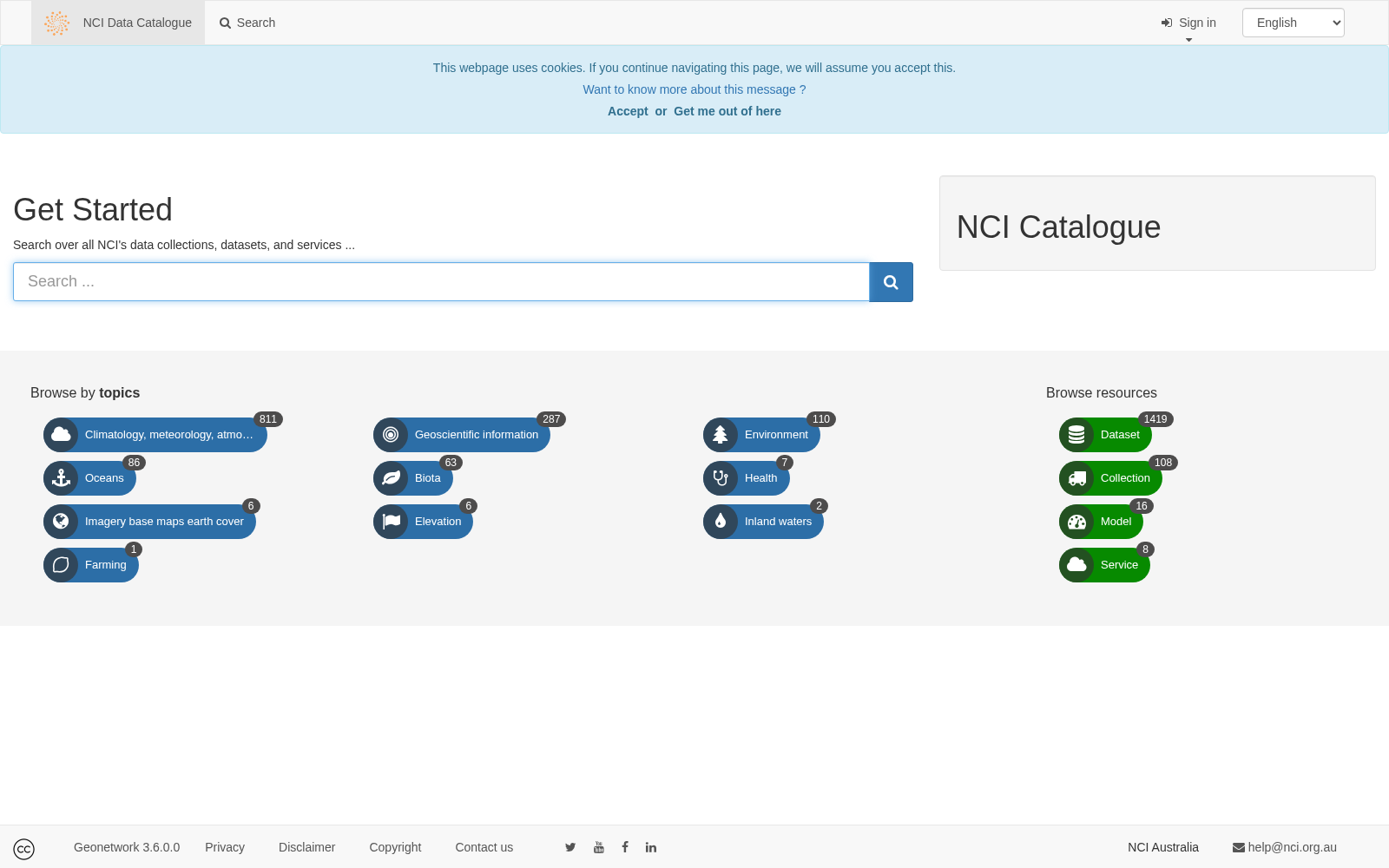The image size is (1389, 868).
Task: Click the NCI Catalogue heading panel
Action: point(1157,223)
